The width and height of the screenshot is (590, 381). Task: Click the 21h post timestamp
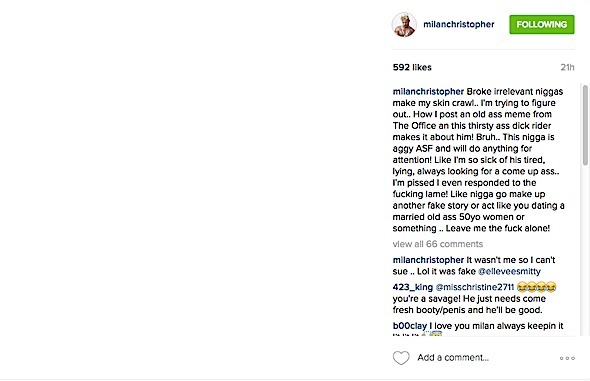pos(567,67)
